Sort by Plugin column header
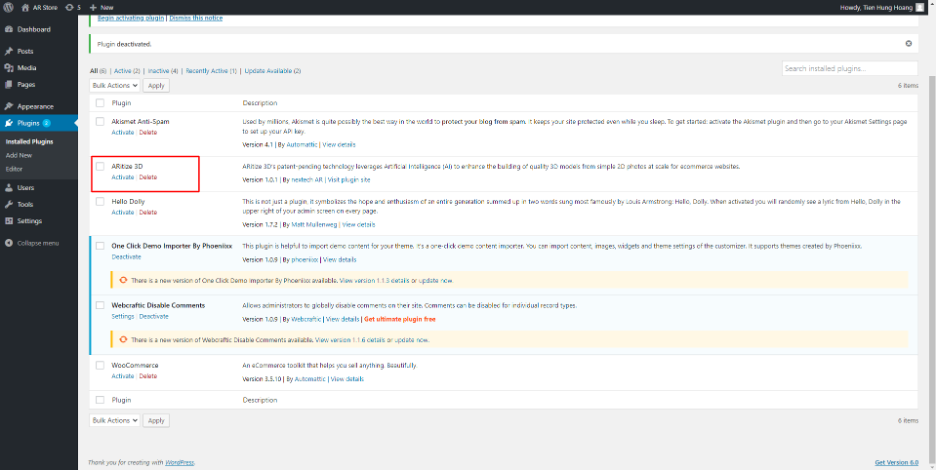 coord(121,103)
